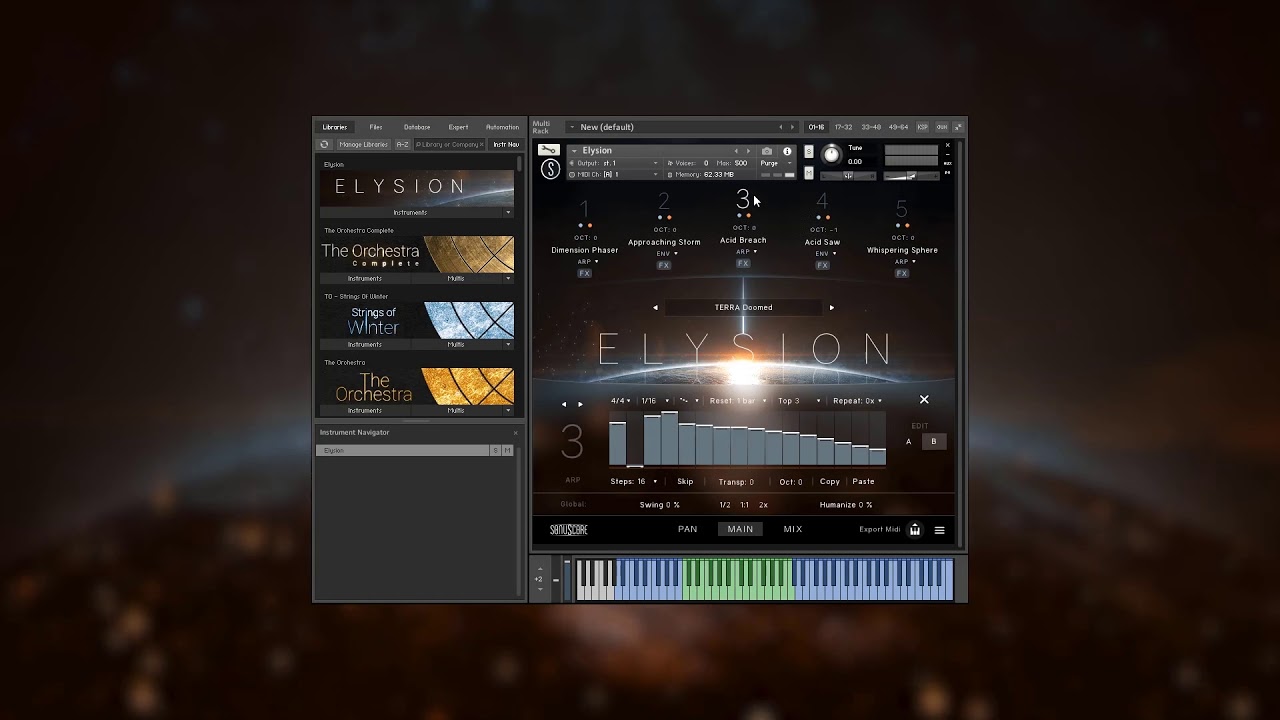Click the Export Midi keyboard icon
This screenshot has height=720, width=1280.
click(915, 530)
